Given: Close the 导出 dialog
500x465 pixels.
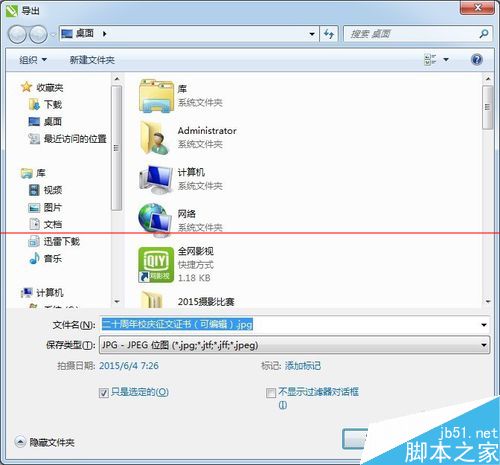Looking at the screenshot, I should [477, 7].
